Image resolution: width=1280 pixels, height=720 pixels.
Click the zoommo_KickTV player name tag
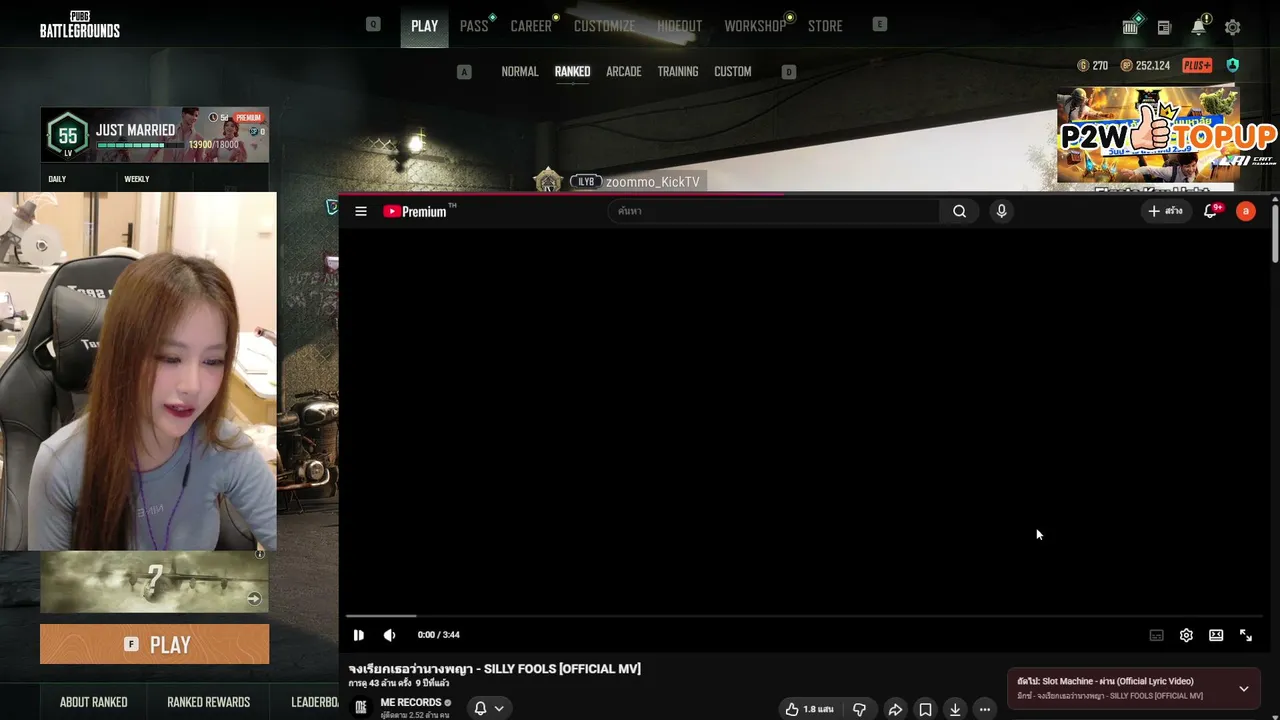tap(653, 182)
